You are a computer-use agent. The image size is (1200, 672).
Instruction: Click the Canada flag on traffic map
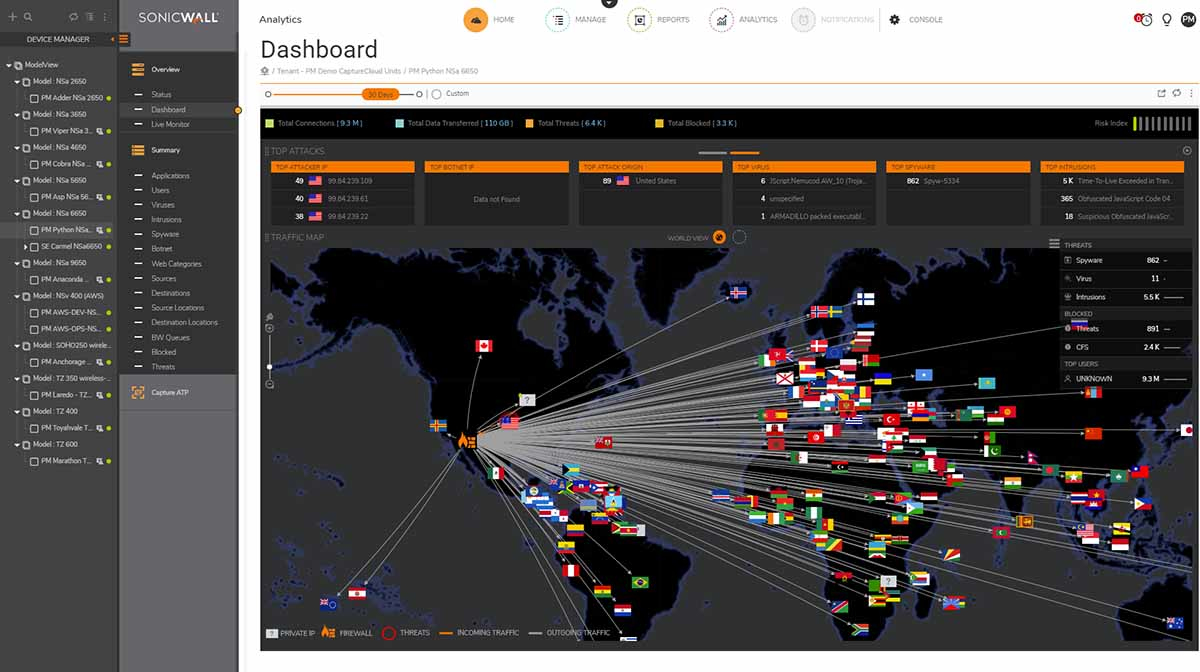pos(484,346)
